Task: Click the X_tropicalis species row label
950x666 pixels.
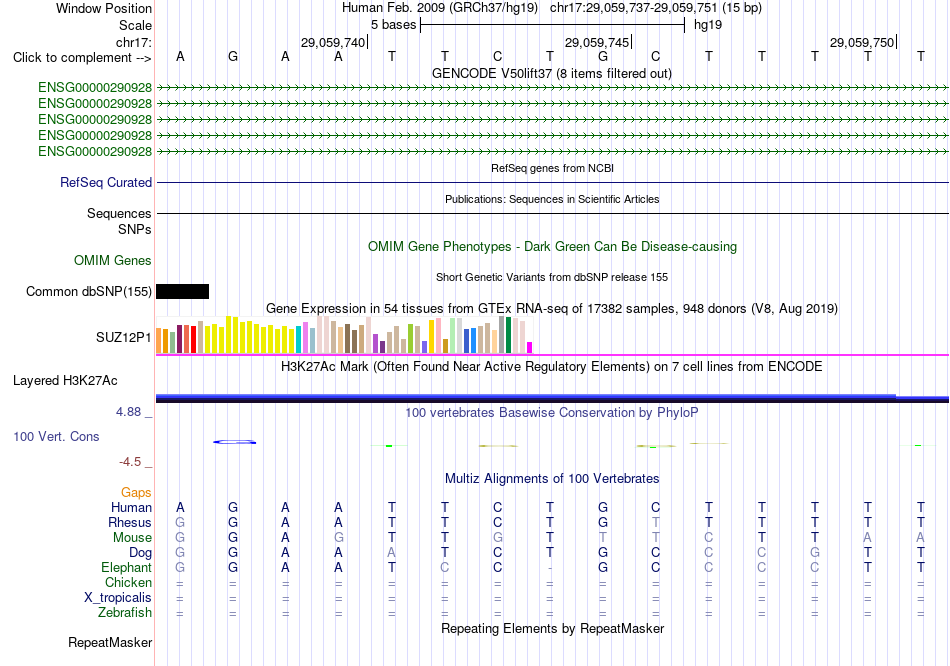Action: coord(118,598)
